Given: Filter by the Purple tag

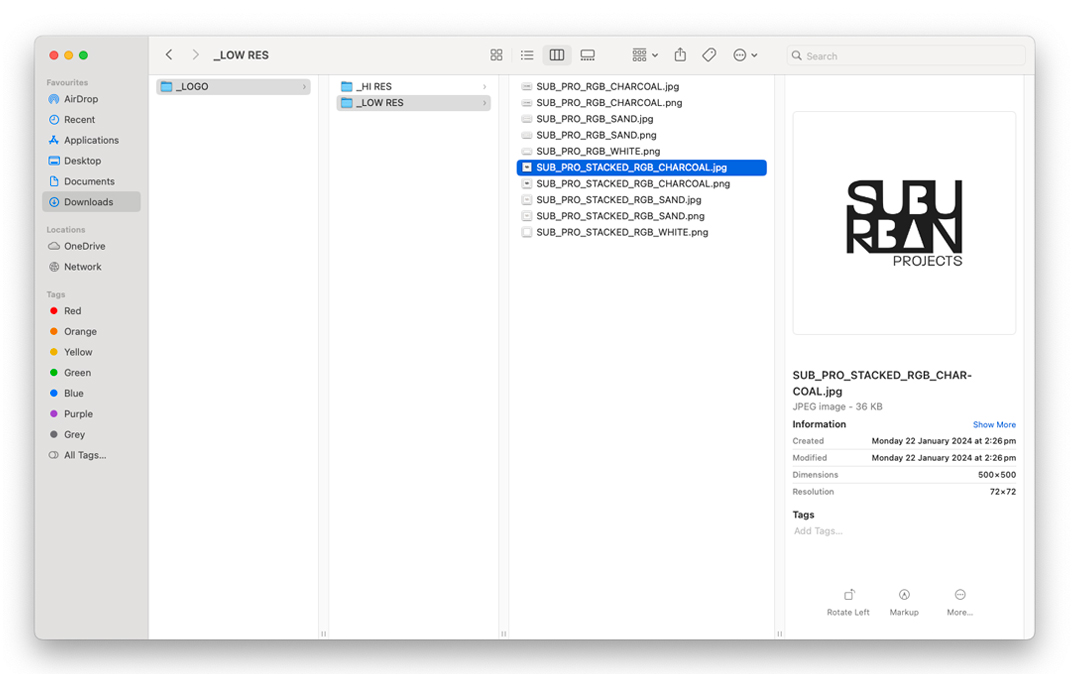Looking at the screenshot, I should tap(91, 414).
